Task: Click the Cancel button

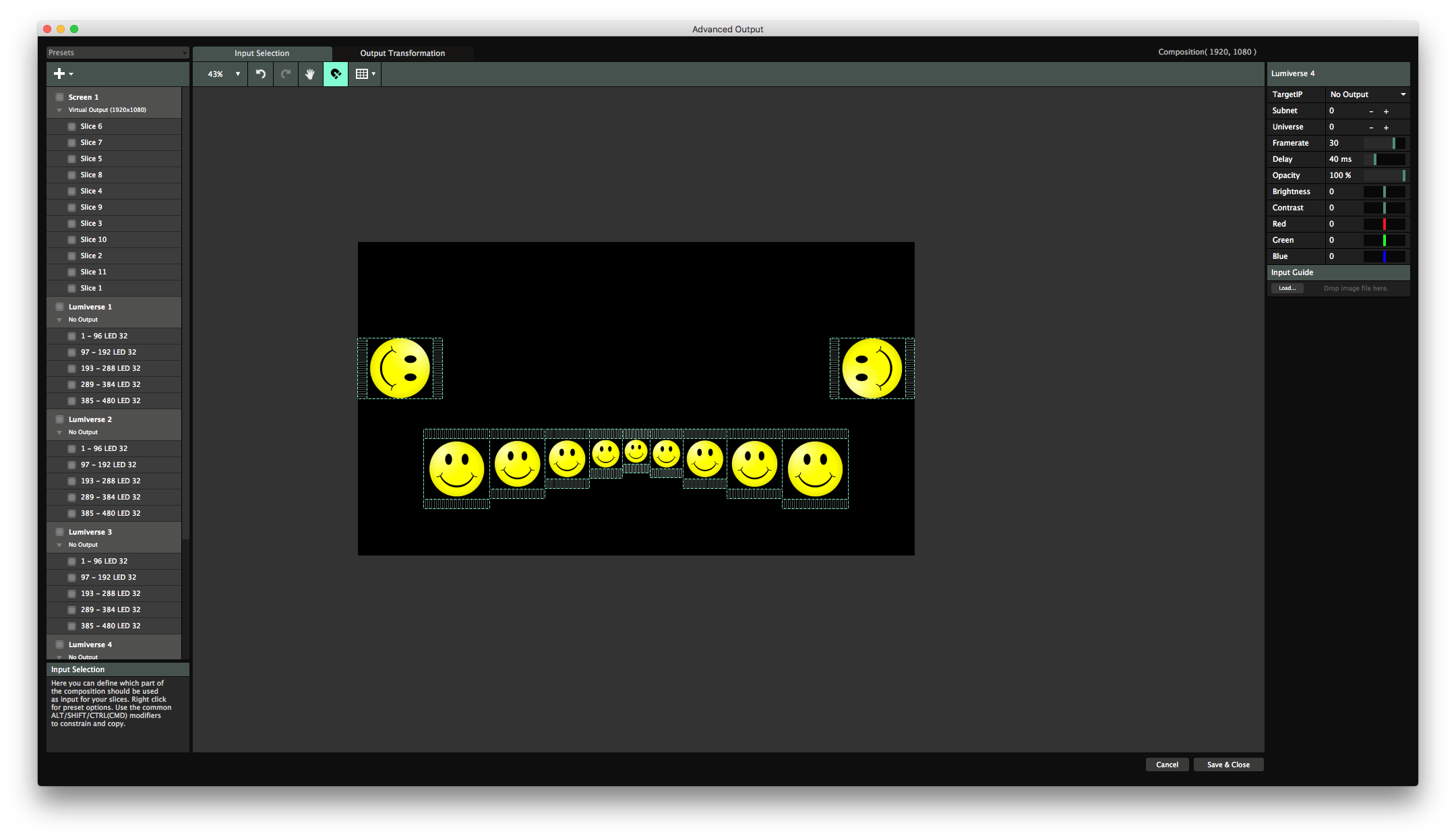Action: tap(1167, 764)
